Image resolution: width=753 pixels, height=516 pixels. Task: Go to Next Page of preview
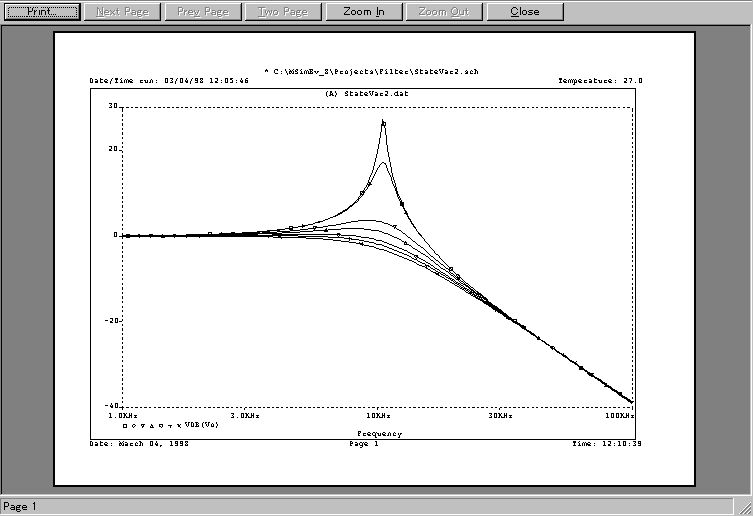(x=125, y=12)
